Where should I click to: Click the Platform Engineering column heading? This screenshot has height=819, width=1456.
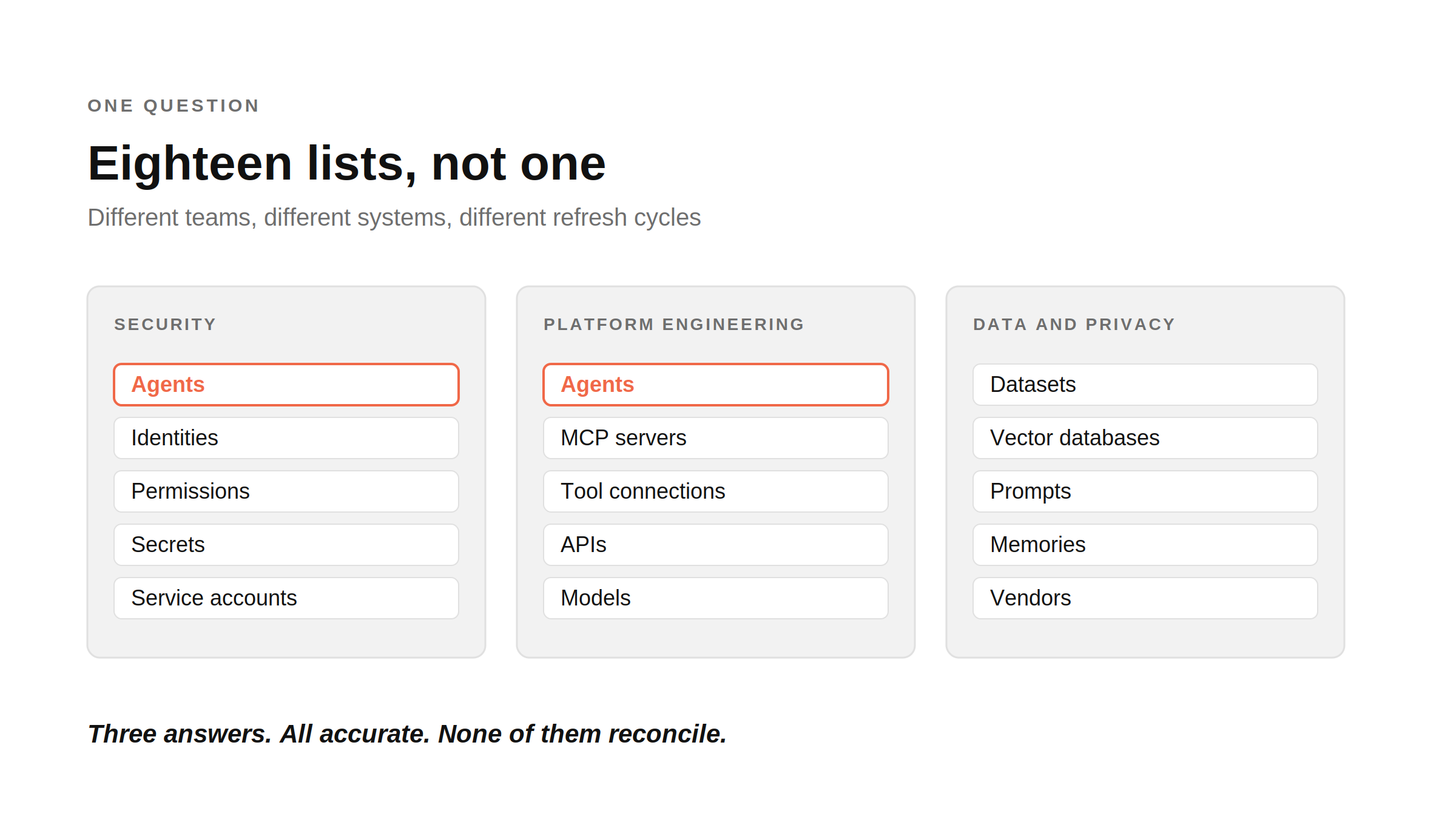pos(674,325)
